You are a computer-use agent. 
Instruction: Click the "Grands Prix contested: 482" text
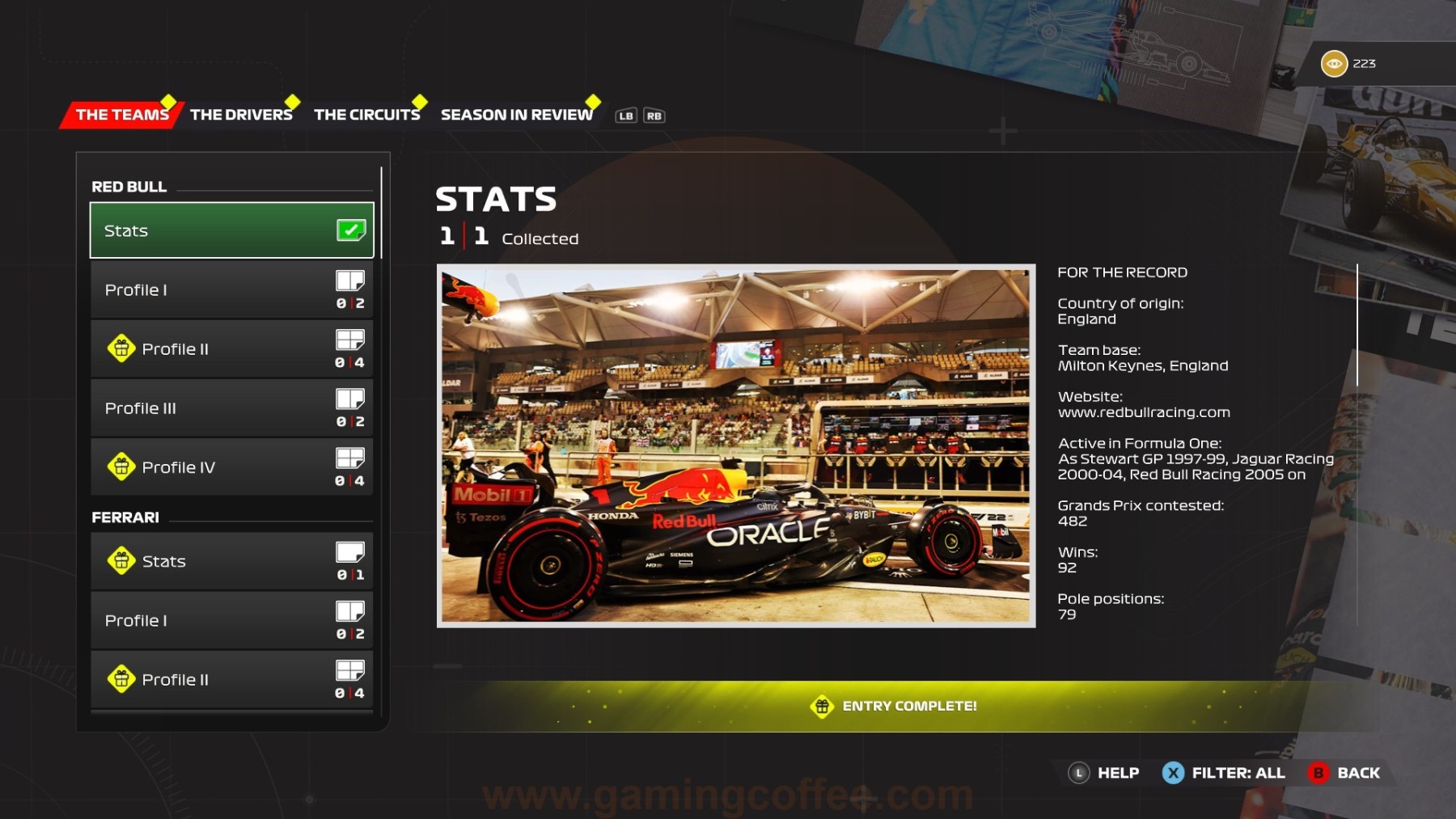pos(1141,513)
